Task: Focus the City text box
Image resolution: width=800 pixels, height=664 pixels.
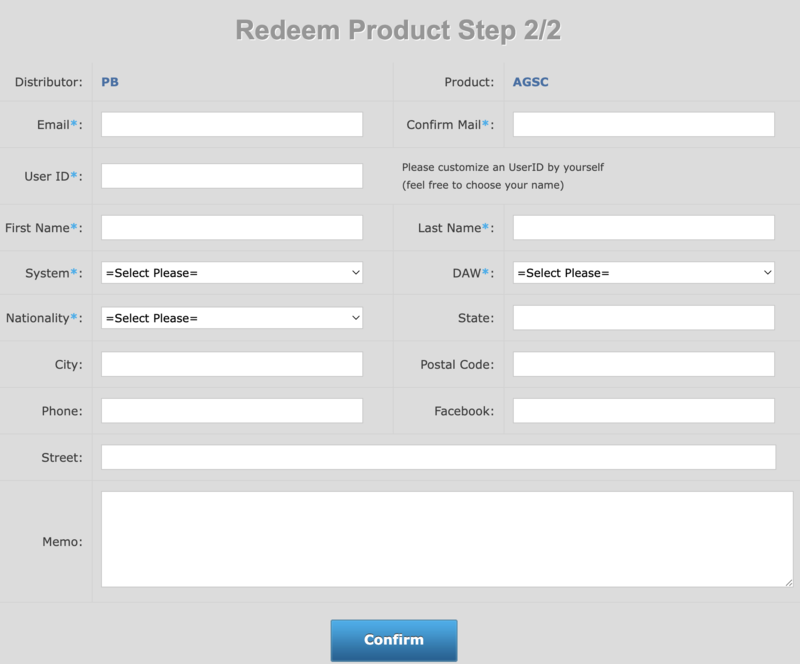Action: pyautogui.click(x=232, y=364)
